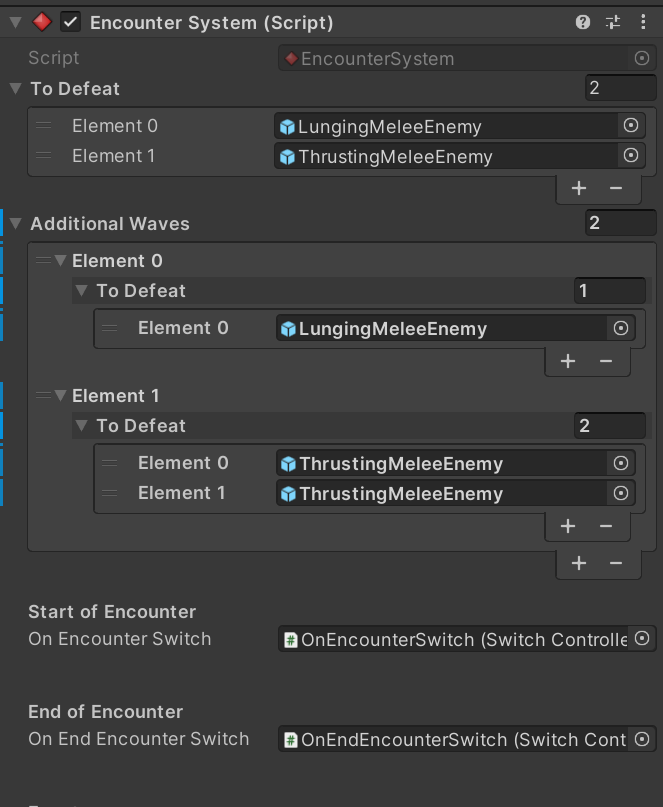Toggle Encounter System component enabled checkbox
The height and width of the screenshot is (807, 663).
(71, 22)
